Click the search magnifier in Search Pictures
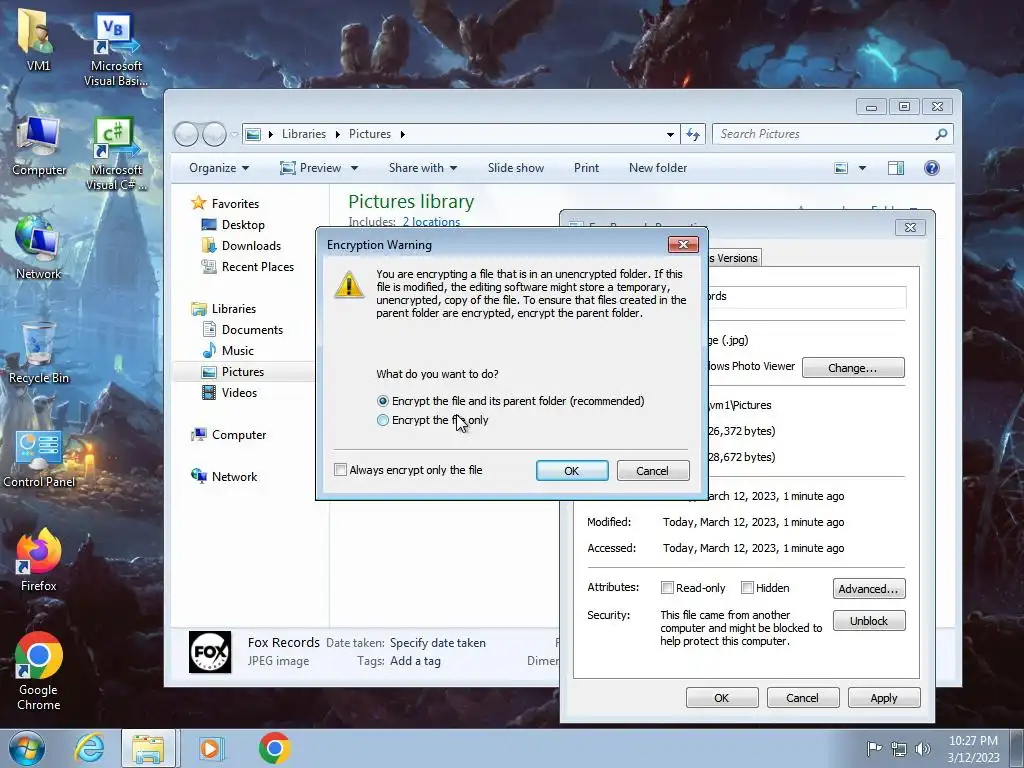The height and width of the screenshot is (768, 1024). (941, 134)
